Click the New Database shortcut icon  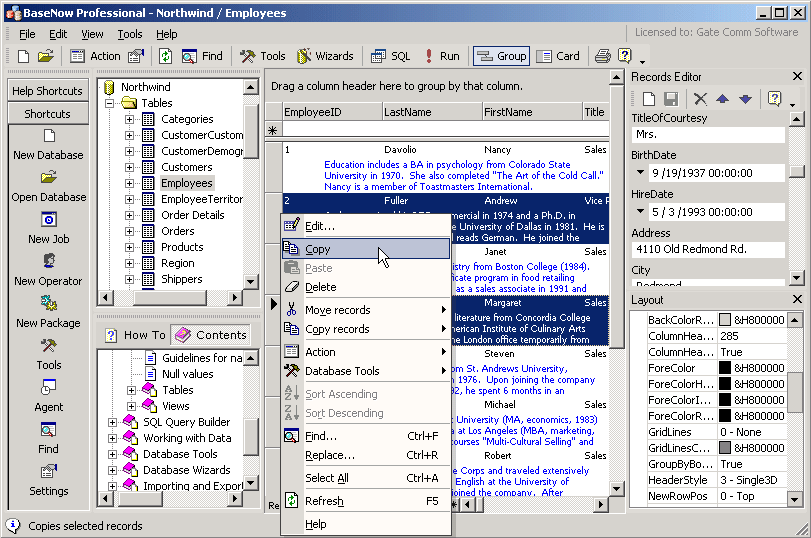(48, 136)
